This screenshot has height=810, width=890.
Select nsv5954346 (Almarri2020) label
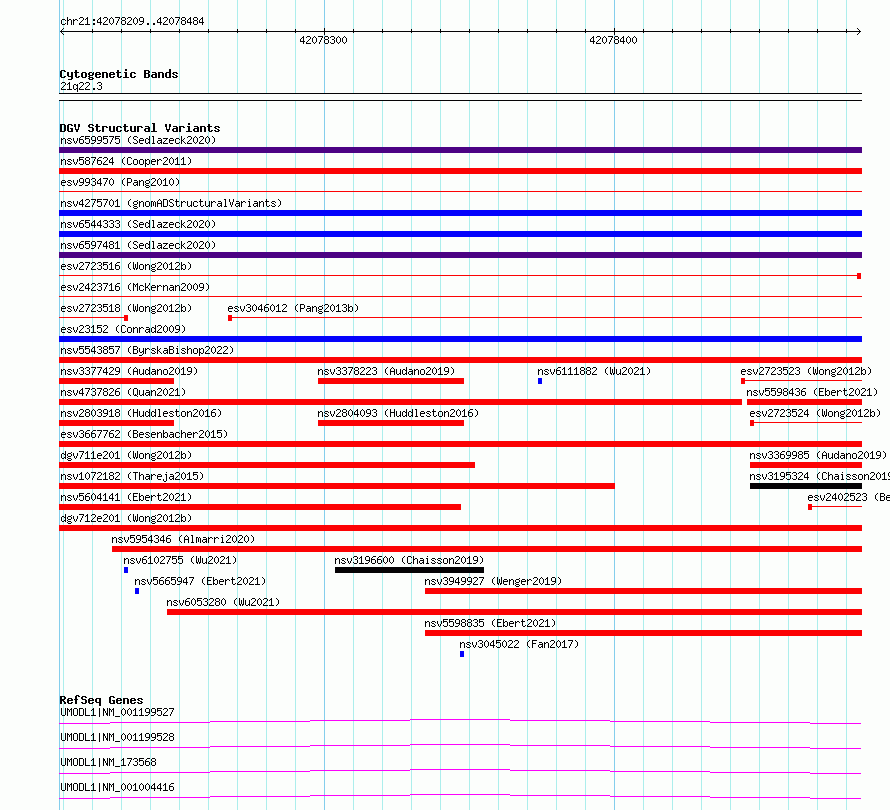point(183,539)
